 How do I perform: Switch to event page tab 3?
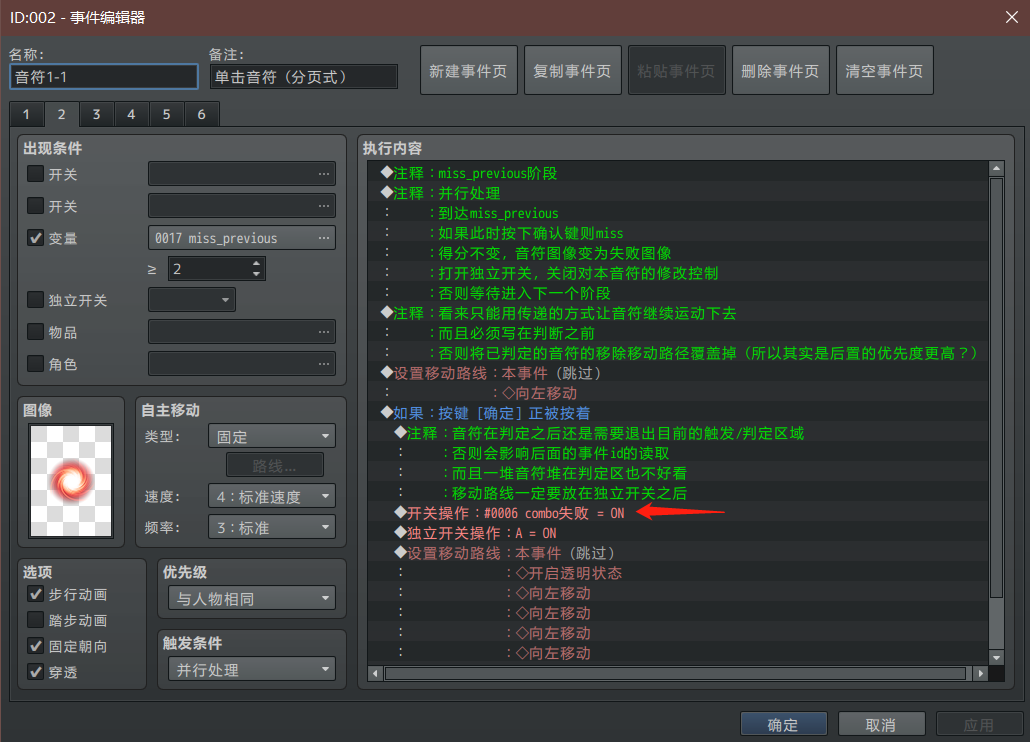pos(97,114)
